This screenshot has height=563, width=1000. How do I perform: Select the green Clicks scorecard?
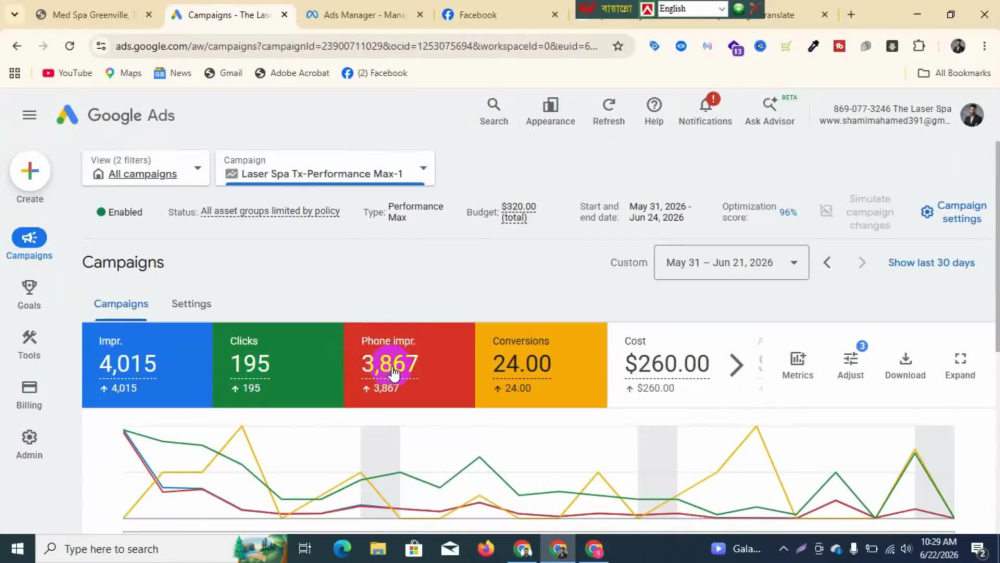pyautogui.click(x=278, y=365)
